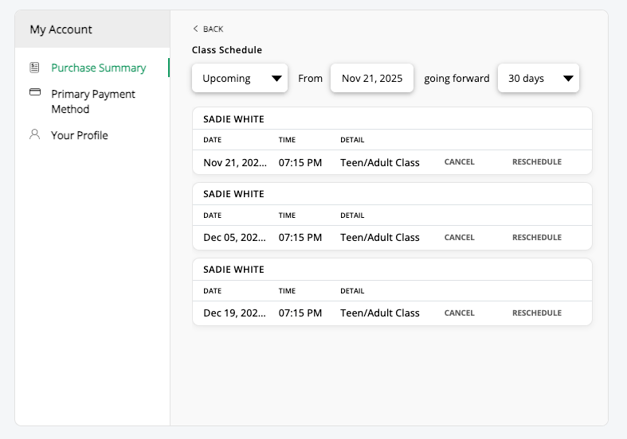
Task: Go back using the BACK link
Action: pyautogui.click(x=212, y=29)
